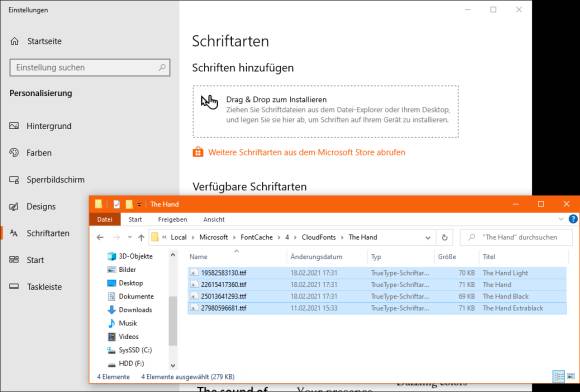
Task: Go back in Explorer navigation
Action: pyautogui.click(x=100, y=237)
